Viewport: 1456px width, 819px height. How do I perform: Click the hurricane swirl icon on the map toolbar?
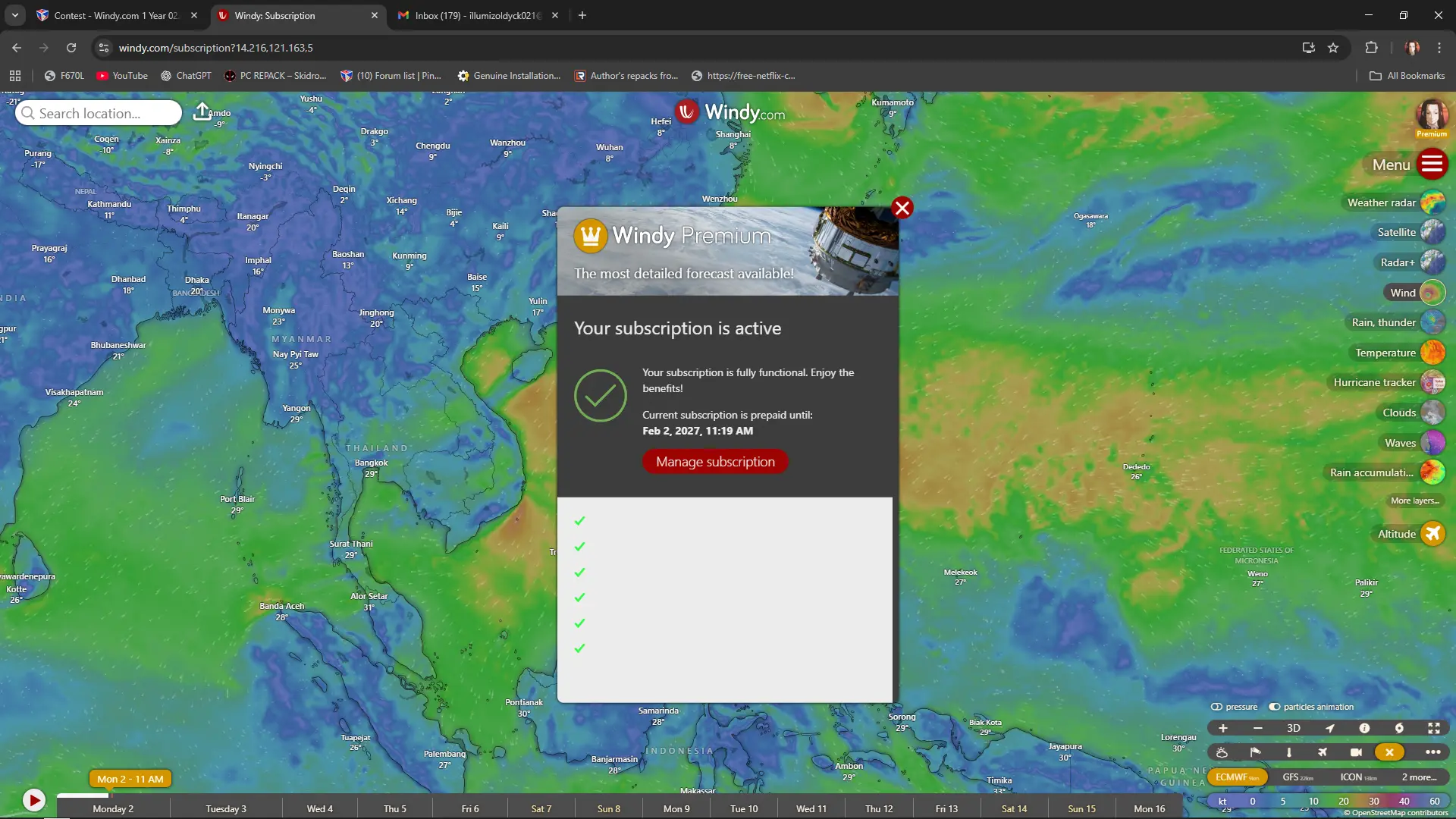click(x=1399, y=728)
